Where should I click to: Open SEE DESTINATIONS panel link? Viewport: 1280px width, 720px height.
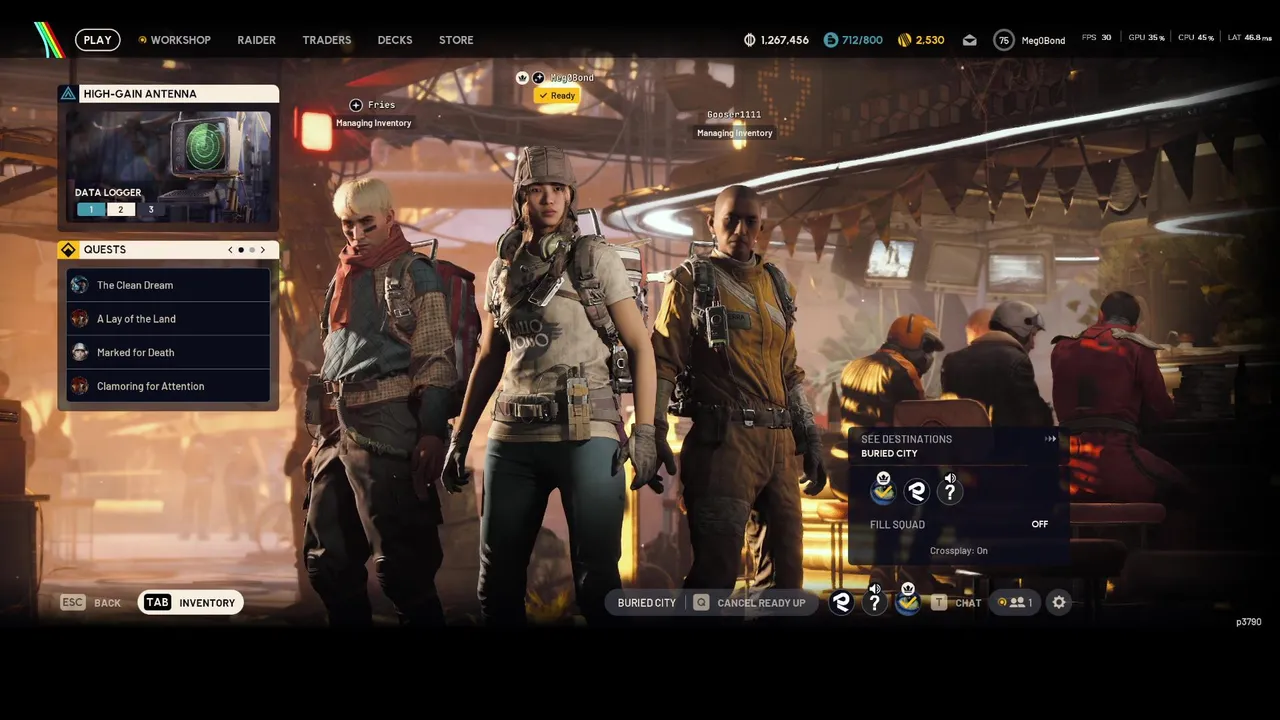[906, 439]
